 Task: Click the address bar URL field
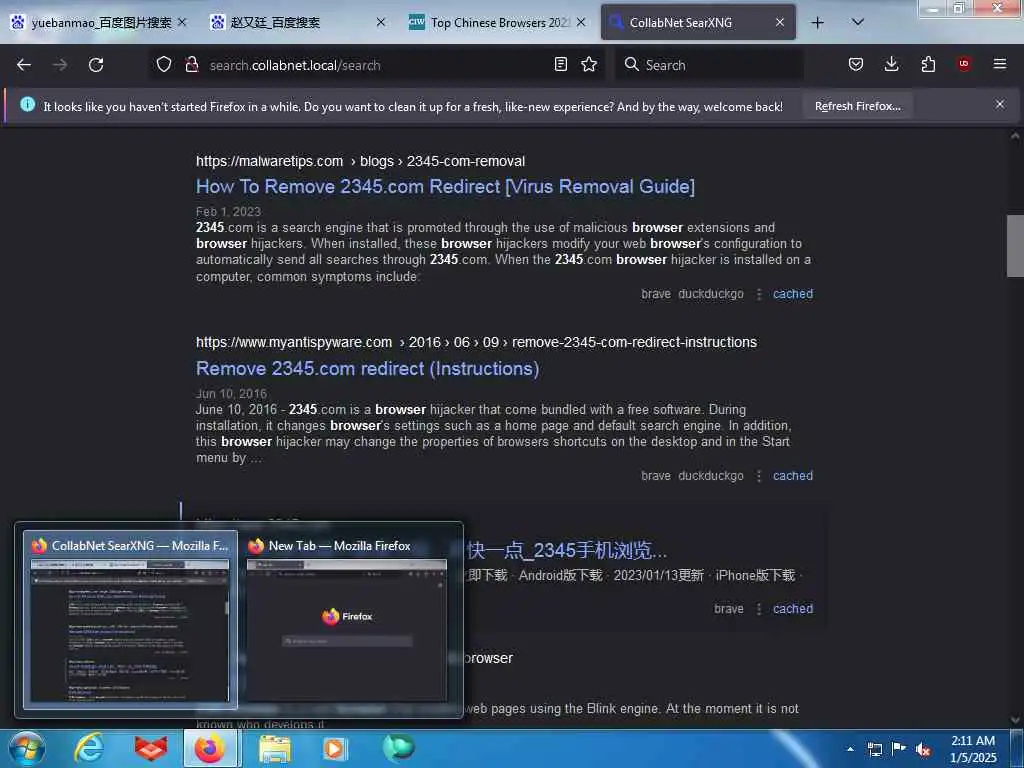[376, 65]
